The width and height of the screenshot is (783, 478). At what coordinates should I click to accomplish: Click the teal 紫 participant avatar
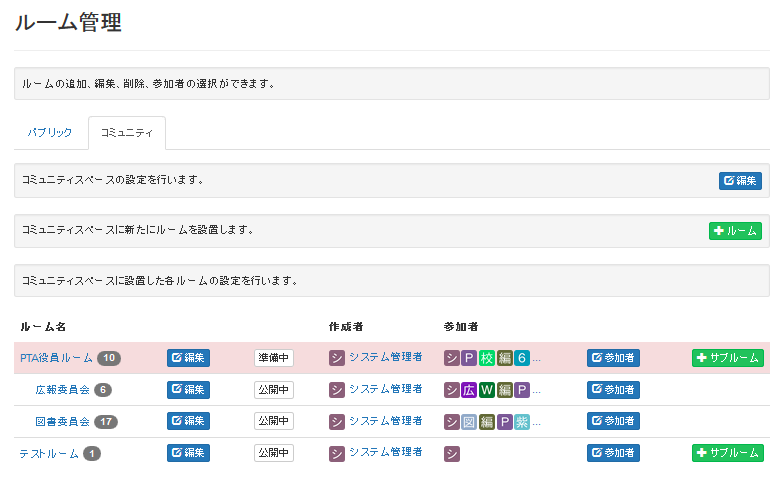click(x=522, y=422)
